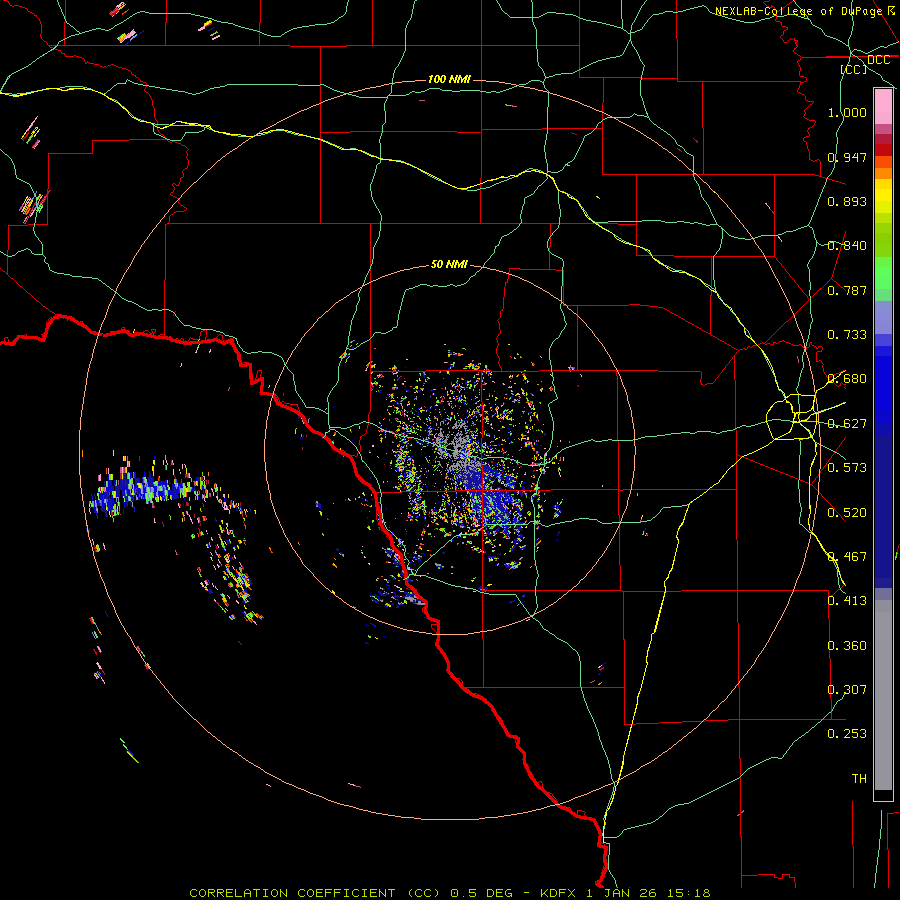
Task: Click the 0.573 color scale value
Action: click(847, 468)
